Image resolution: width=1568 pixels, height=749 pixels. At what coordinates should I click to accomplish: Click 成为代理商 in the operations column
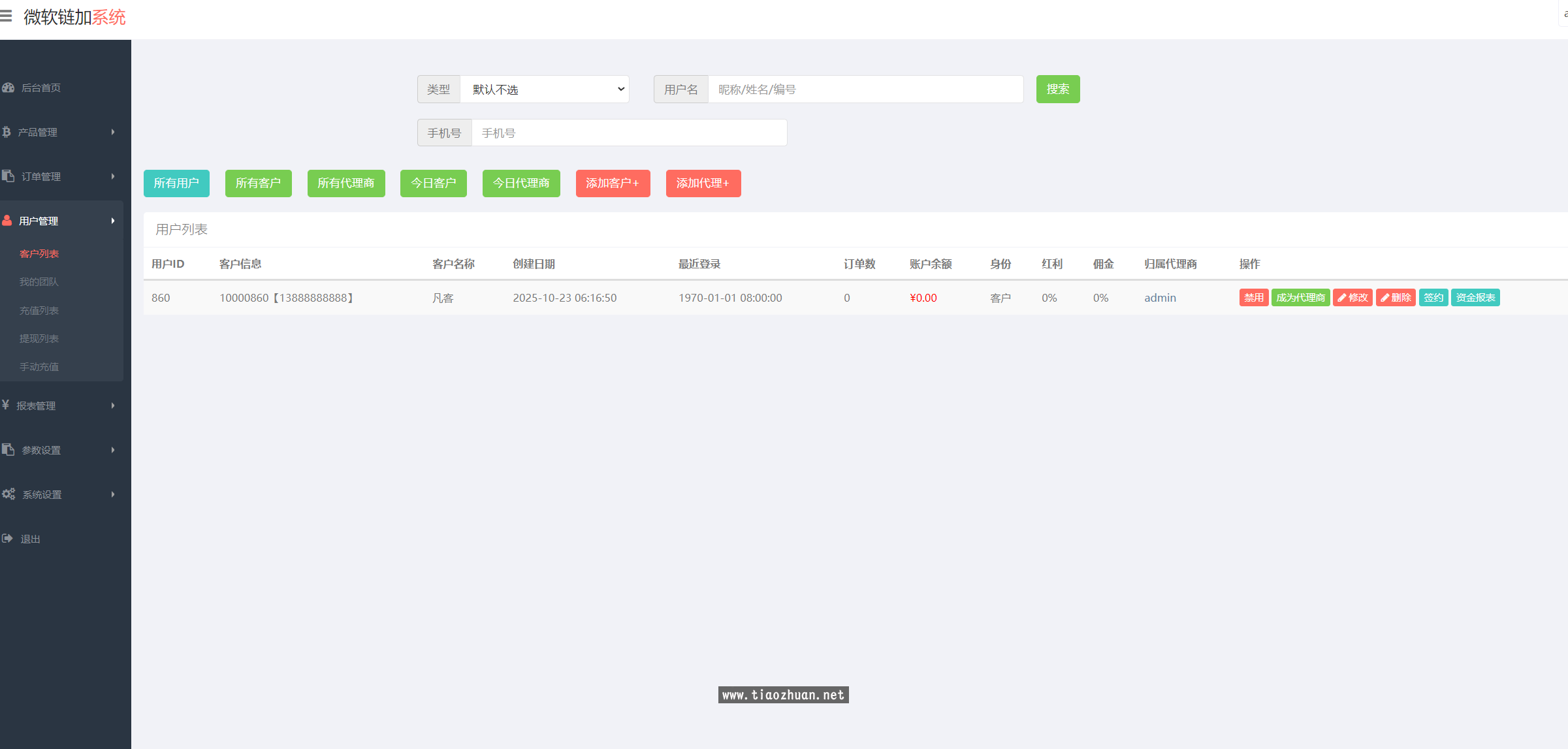tap(1300, 298)
